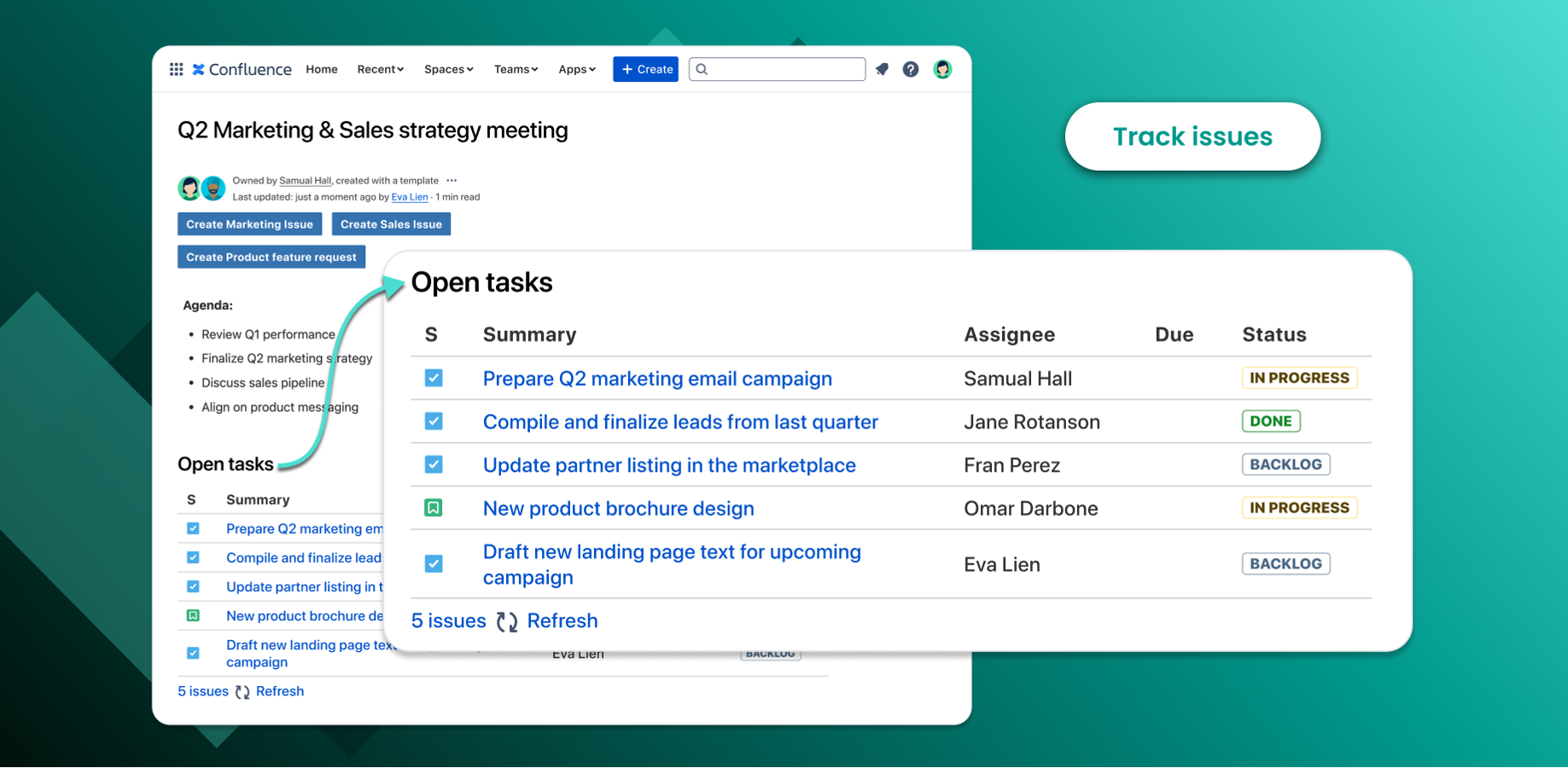Click the task icon beside the enlarged 'Compile and finalize leads' link
Screen dimensions: 1568x768
click(434, 422)
